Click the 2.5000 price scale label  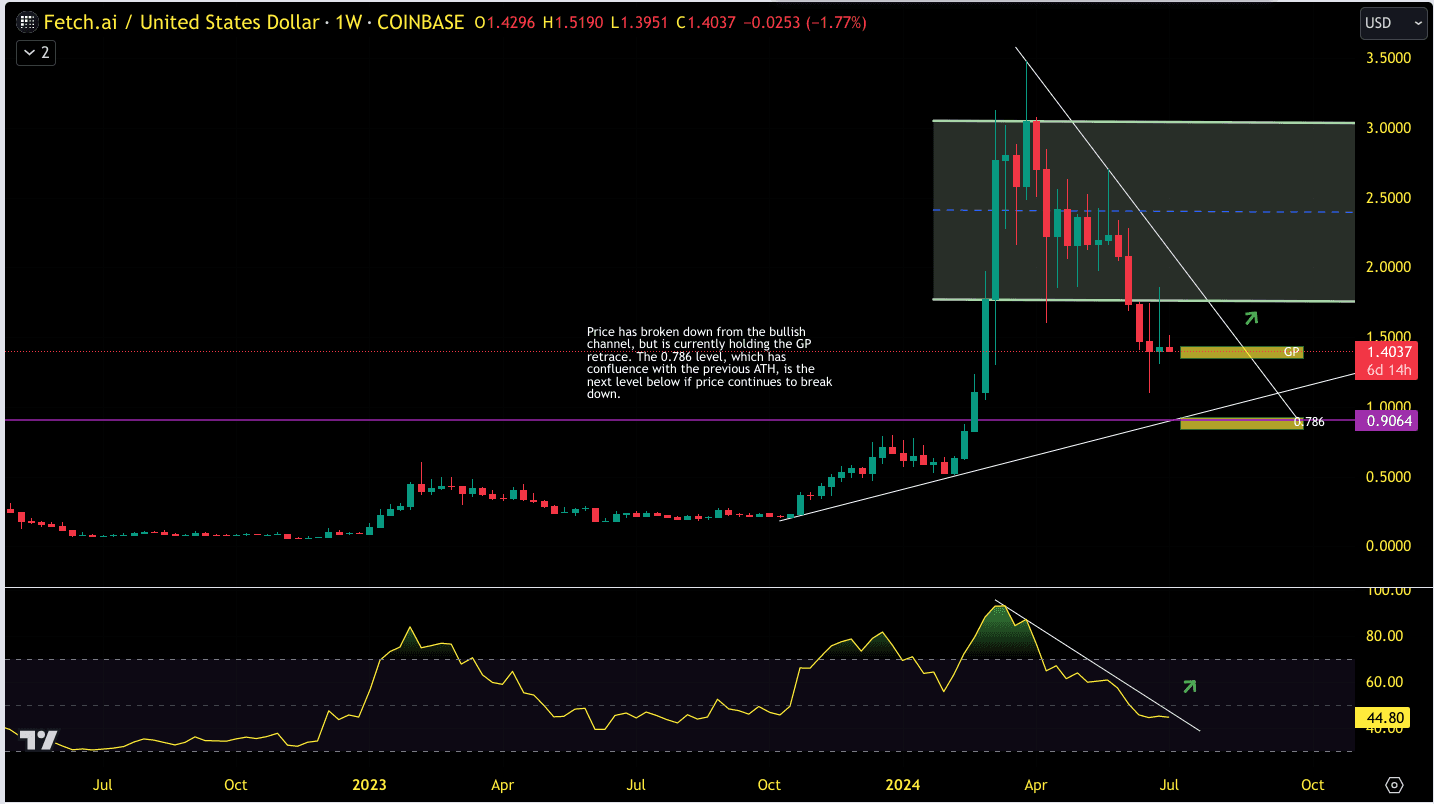tap(1388, 198)
